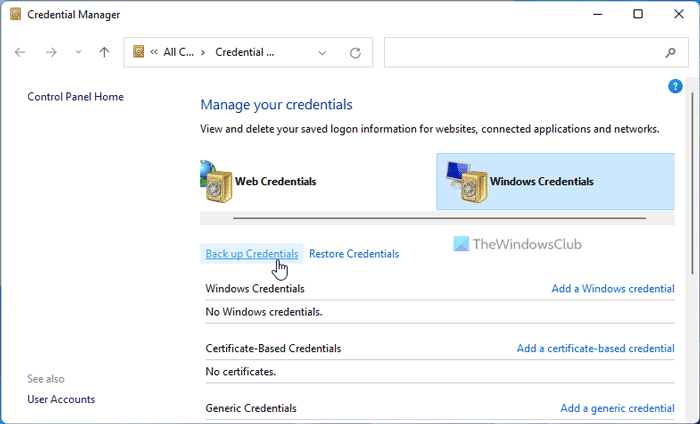Click the horizontal scrollbar under the credential tiles
The height and width of the screenshot is (424, 700).
[x=439, y=217]
